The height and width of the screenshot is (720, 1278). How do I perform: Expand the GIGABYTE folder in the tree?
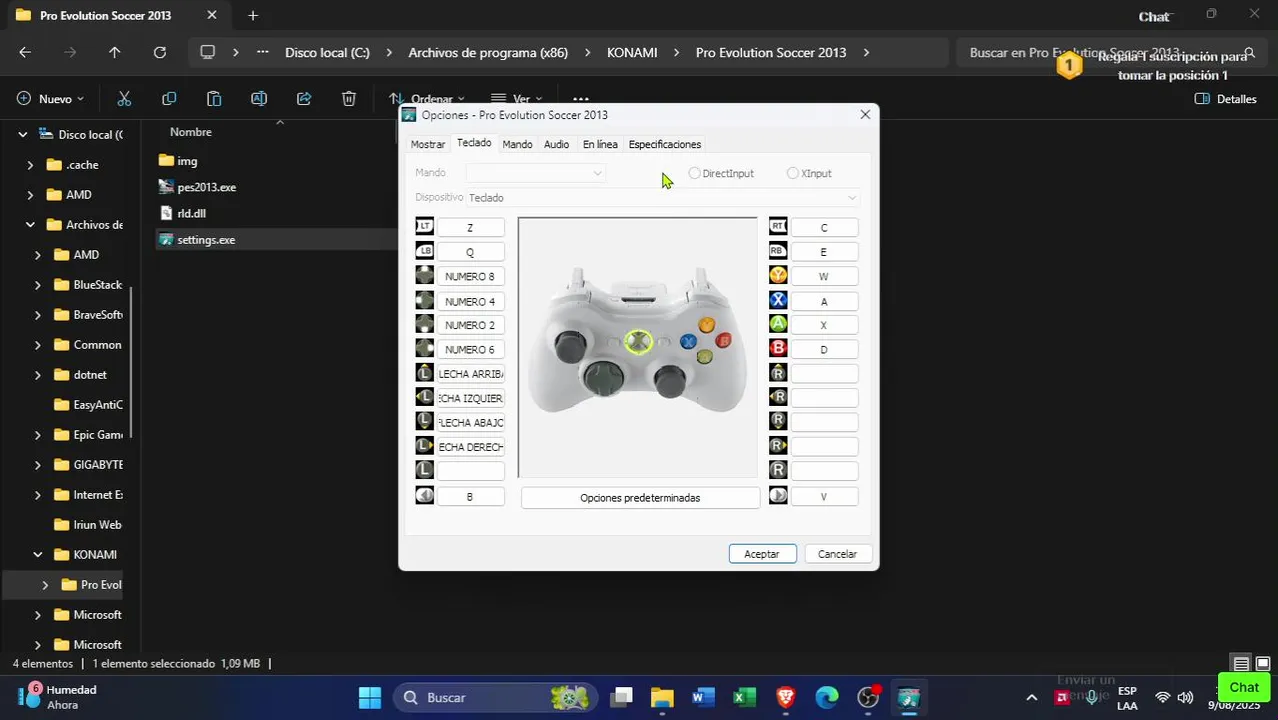click(38, 465)
